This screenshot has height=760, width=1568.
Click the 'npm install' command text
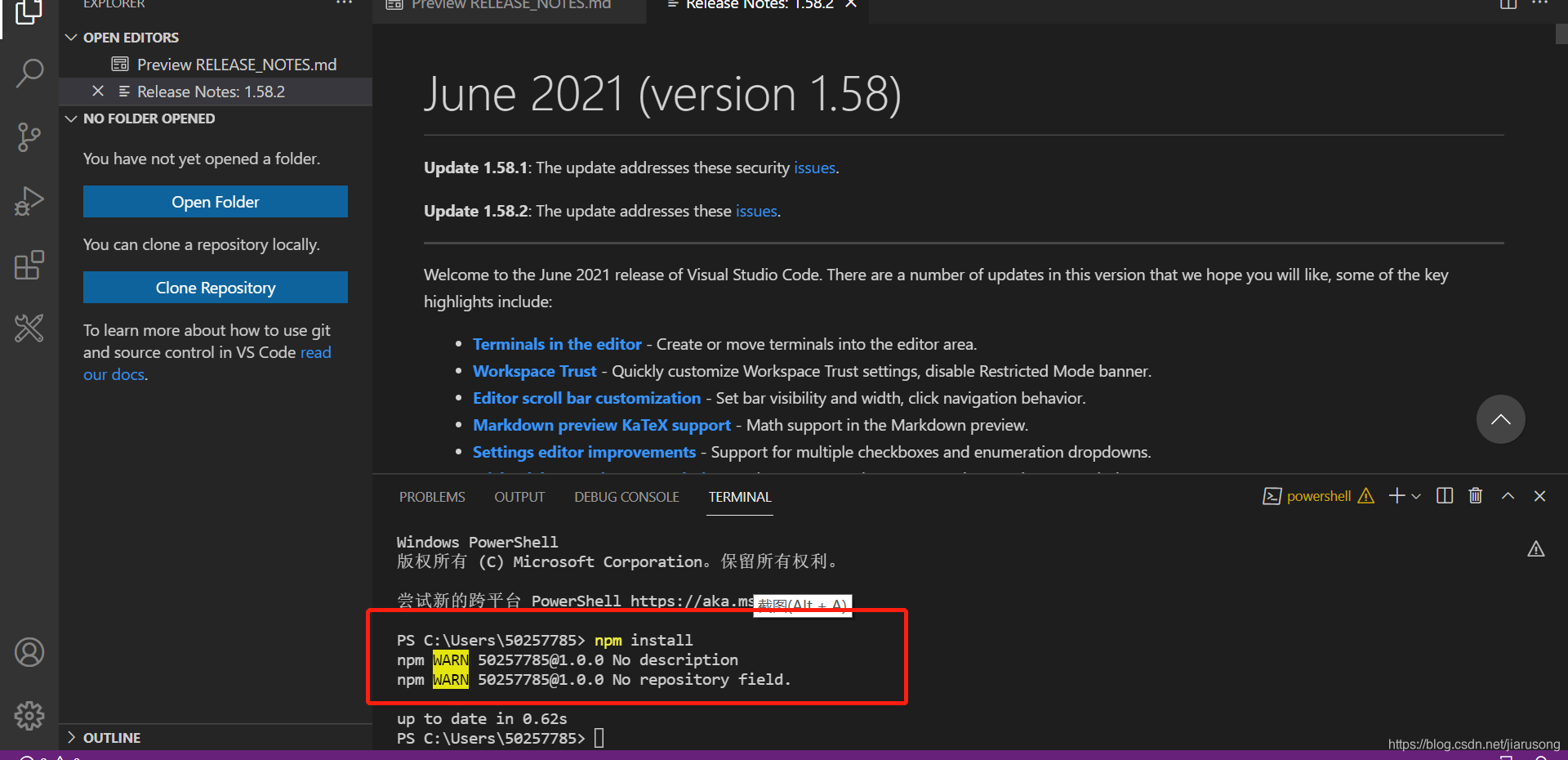click(x=644, y=640)
